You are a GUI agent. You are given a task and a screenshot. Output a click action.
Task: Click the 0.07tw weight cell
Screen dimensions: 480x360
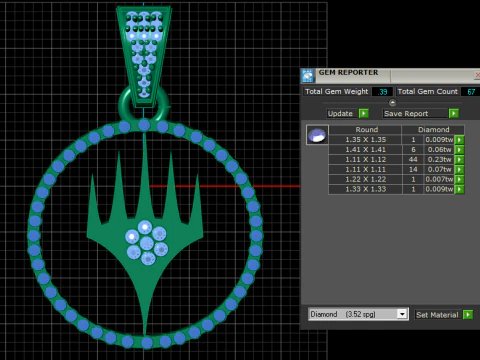(439, 170)
